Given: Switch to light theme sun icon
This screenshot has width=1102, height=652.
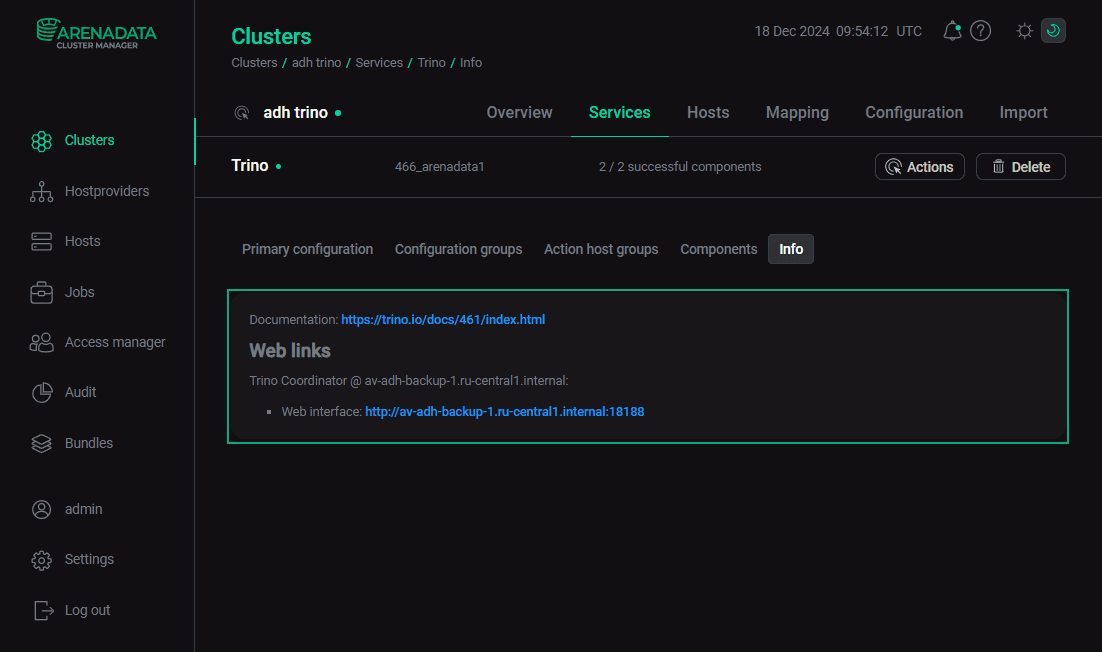Looking at the screenshot, I should pyautogui.click(x=1025, y=31).
